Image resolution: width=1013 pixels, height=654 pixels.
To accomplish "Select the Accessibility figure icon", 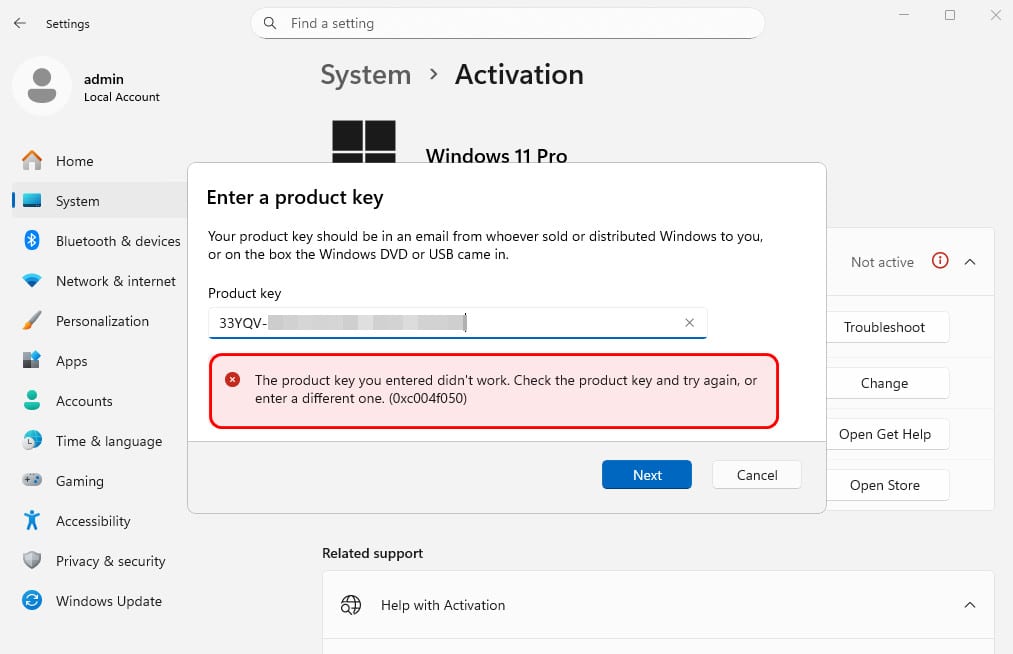I will point(32,520).
